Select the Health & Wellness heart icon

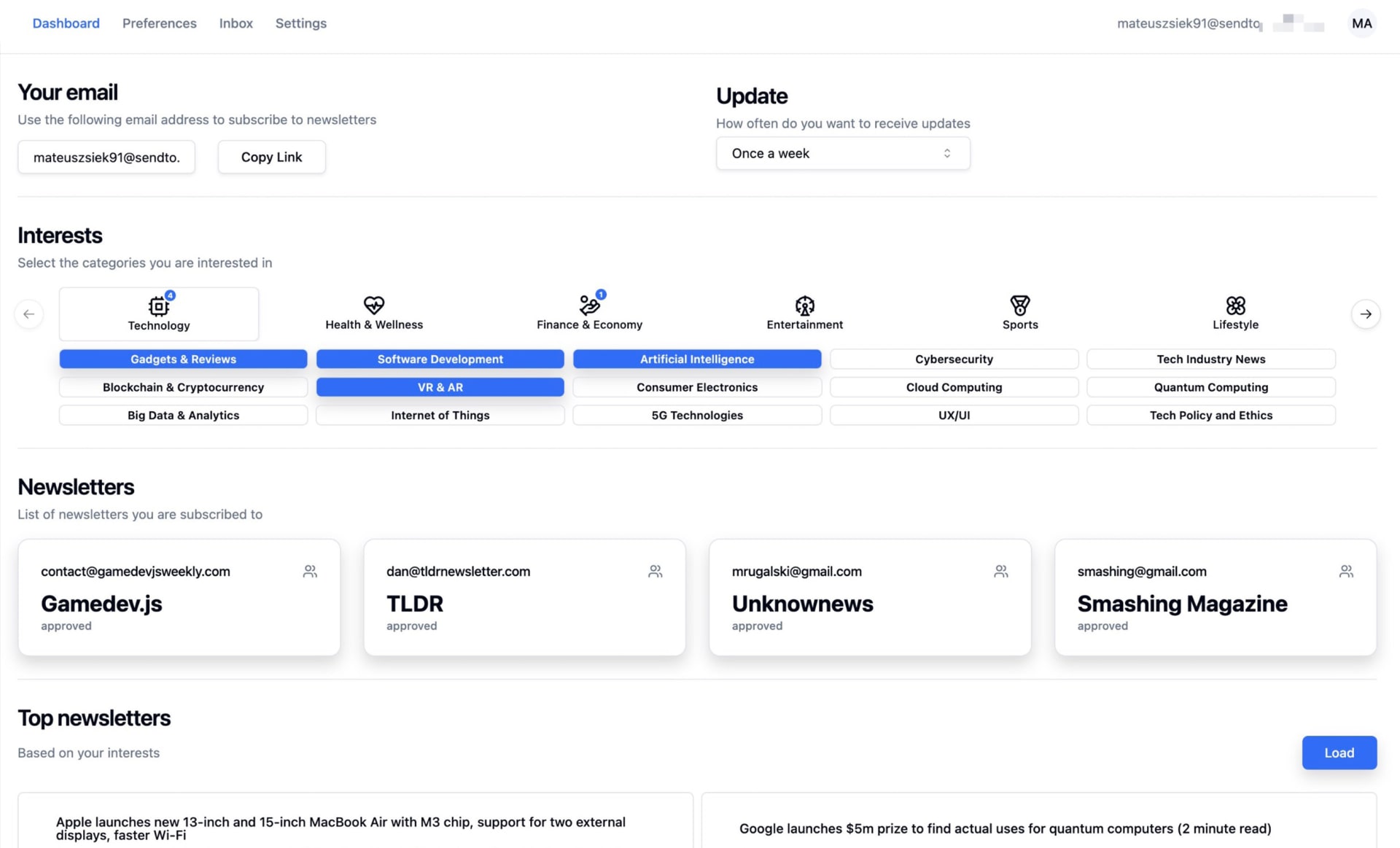pyautogui.click(x=373, y=305)
